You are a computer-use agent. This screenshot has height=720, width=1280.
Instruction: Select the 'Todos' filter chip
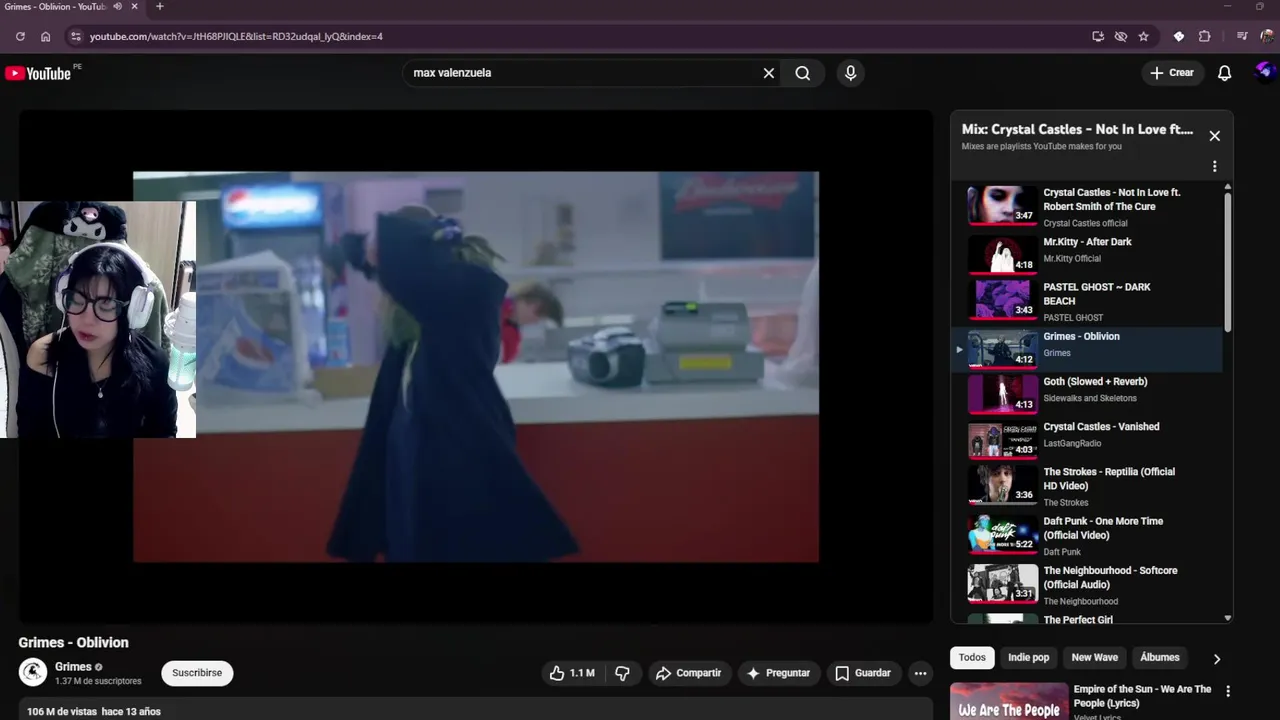click(x=972, y=657)
